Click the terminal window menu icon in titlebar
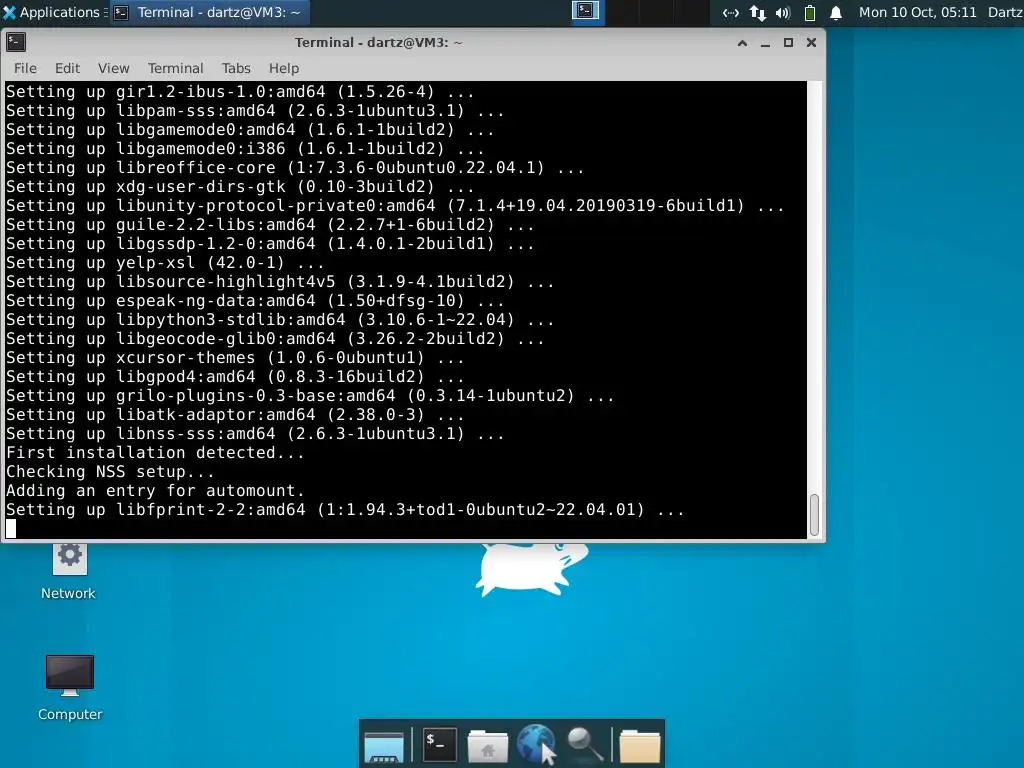 pos(16,42)
